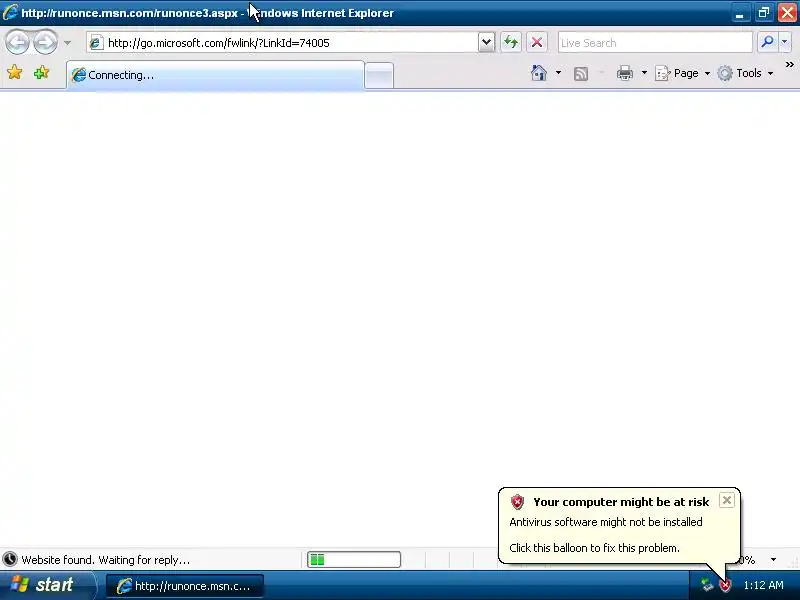Click the status bar loading progress bar
Screen dimensions: 800x600
click(354, 560)
